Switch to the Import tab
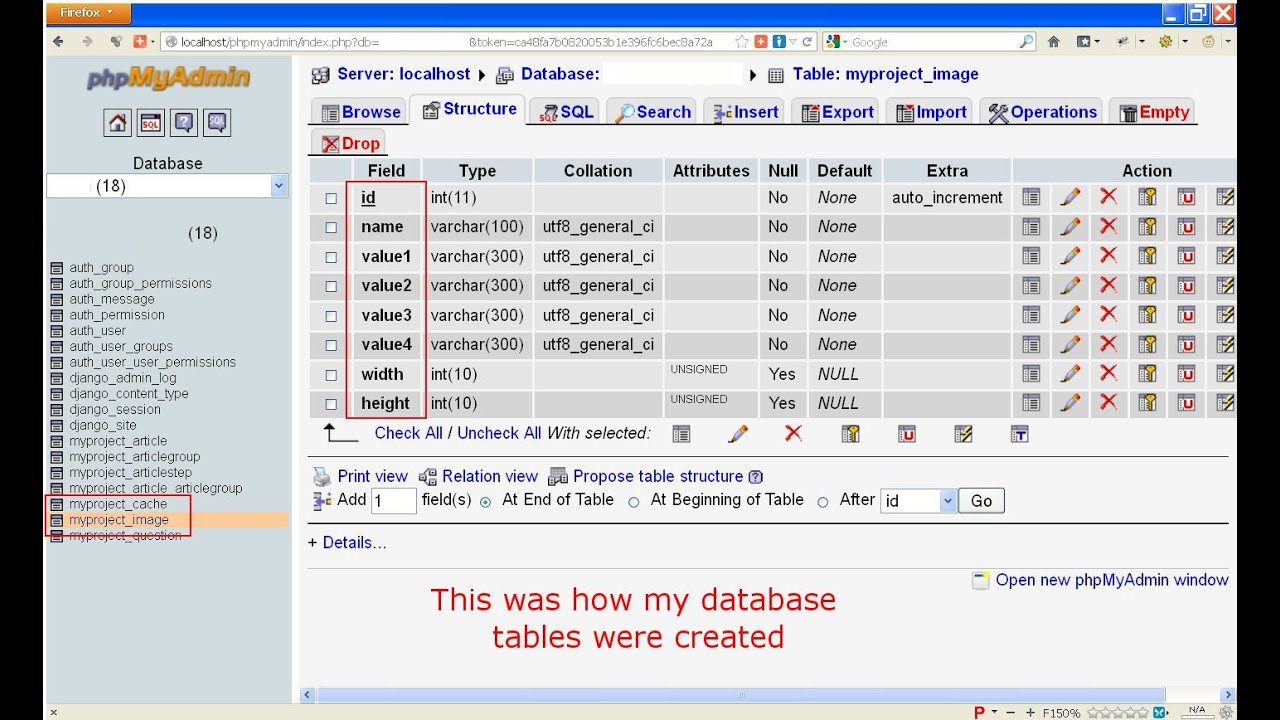Viewport: 1280px width, 720px height. pos(932,112)
